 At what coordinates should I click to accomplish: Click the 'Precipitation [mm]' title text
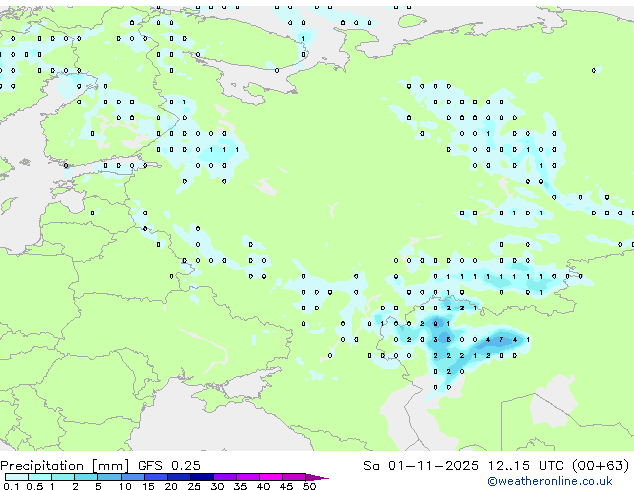pos(65,466)
